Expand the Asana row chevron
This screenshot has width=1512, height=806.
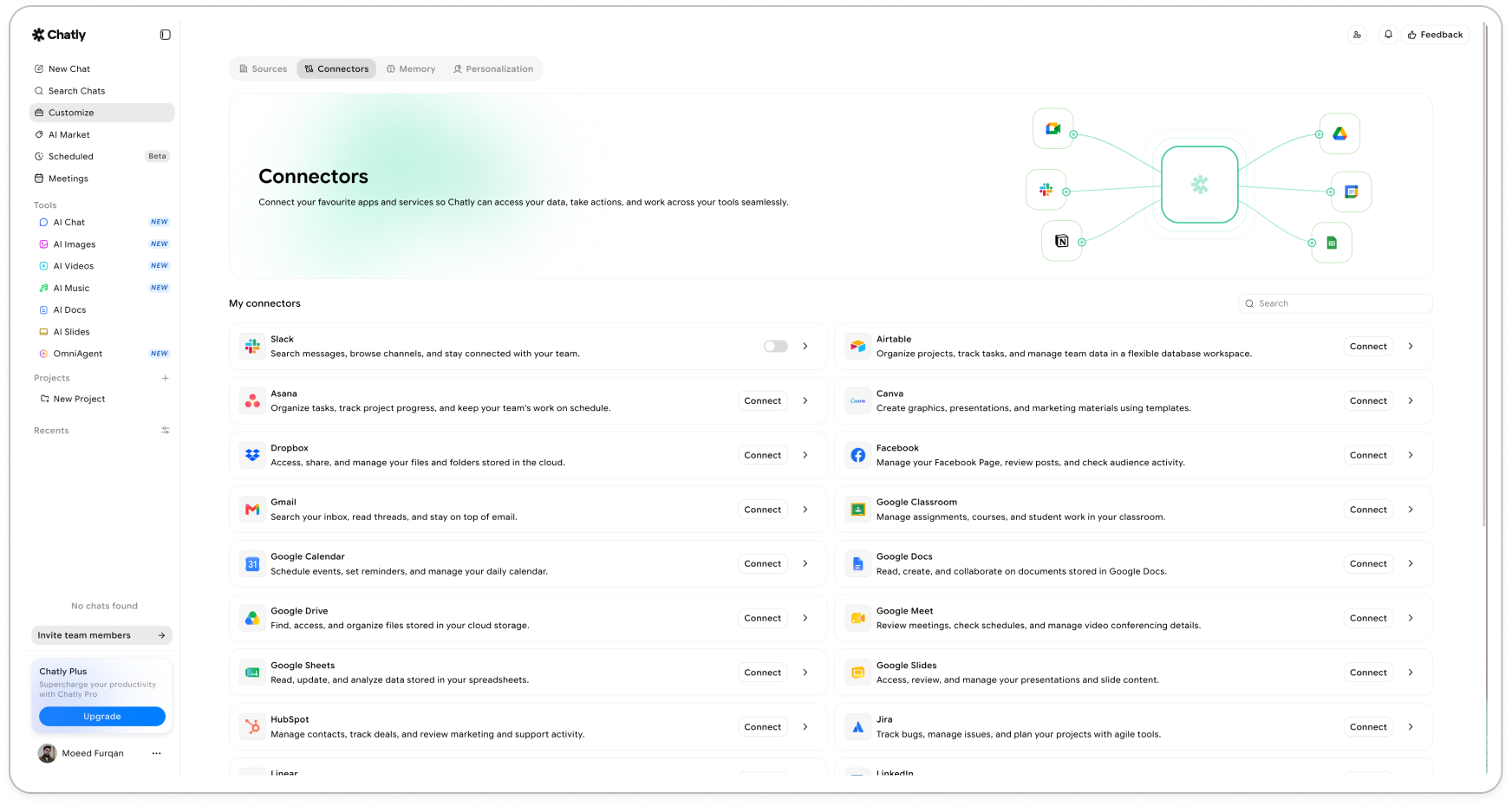(x=805, y=400)
